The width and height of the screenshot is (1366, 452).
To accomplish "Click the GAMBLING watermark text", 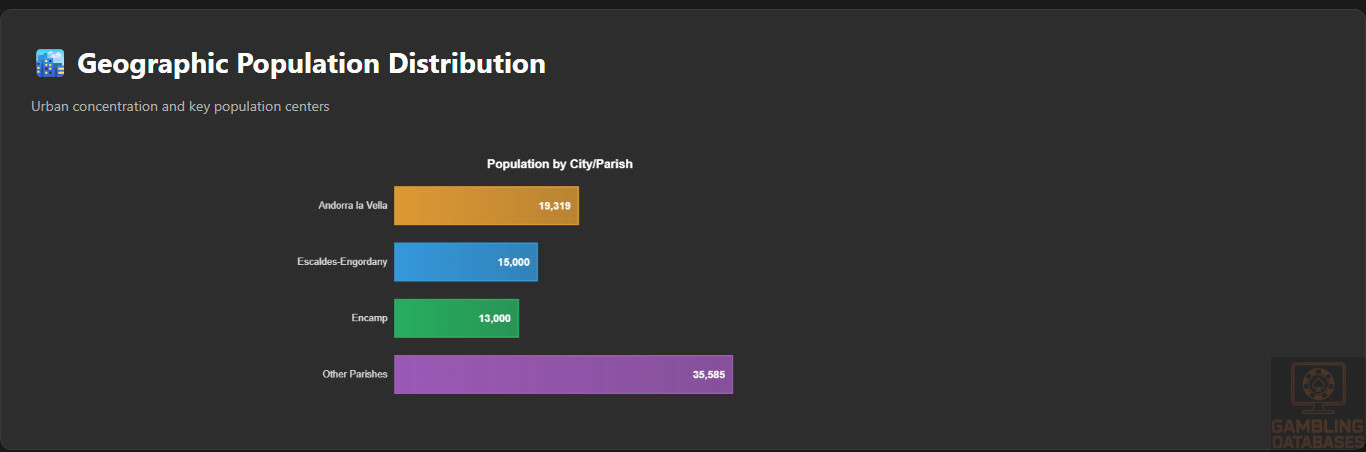I will [x=1317, y=427].
